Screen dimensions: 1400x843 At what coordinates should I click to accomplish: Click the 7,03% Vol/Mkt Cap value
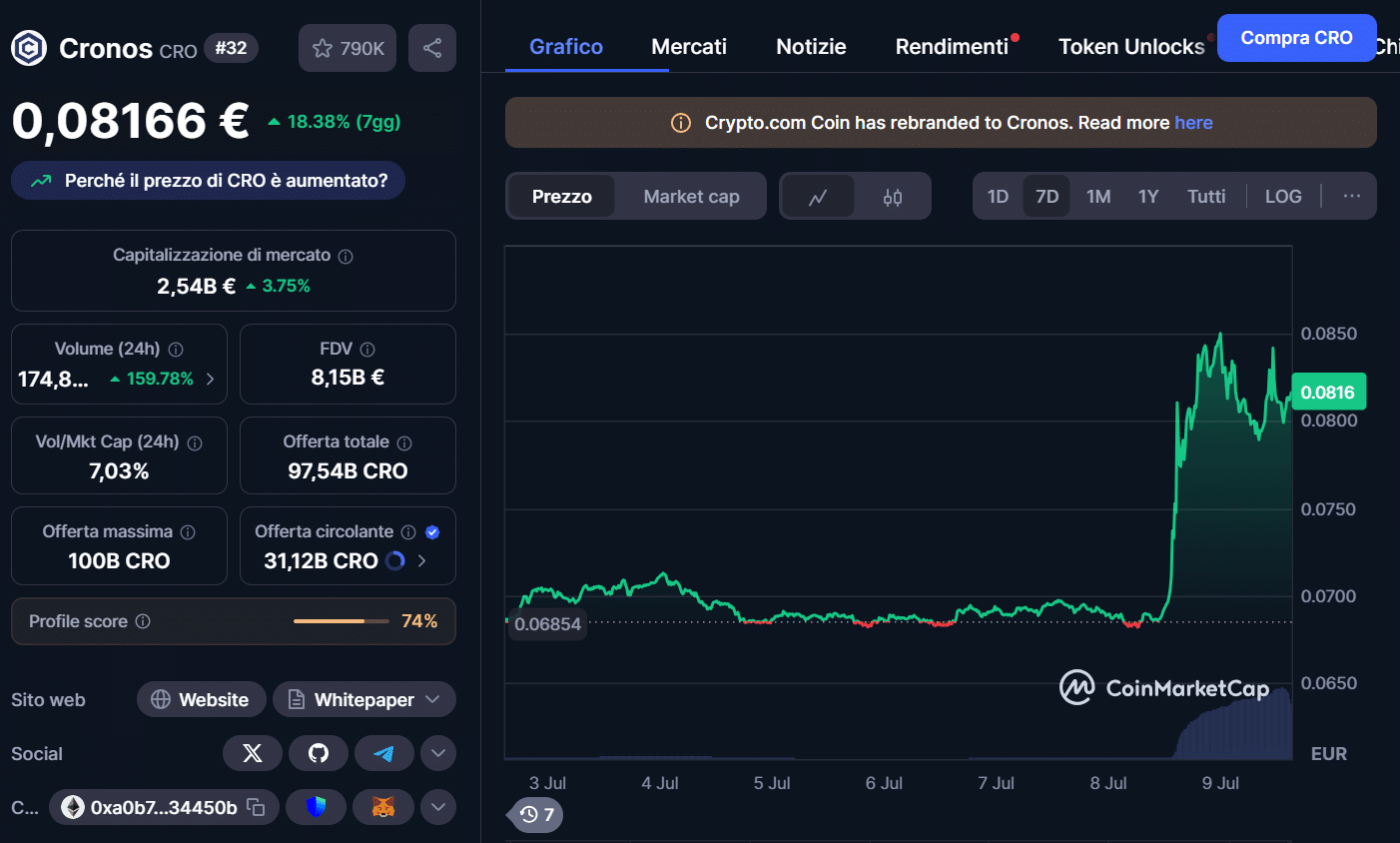[119, 471]
